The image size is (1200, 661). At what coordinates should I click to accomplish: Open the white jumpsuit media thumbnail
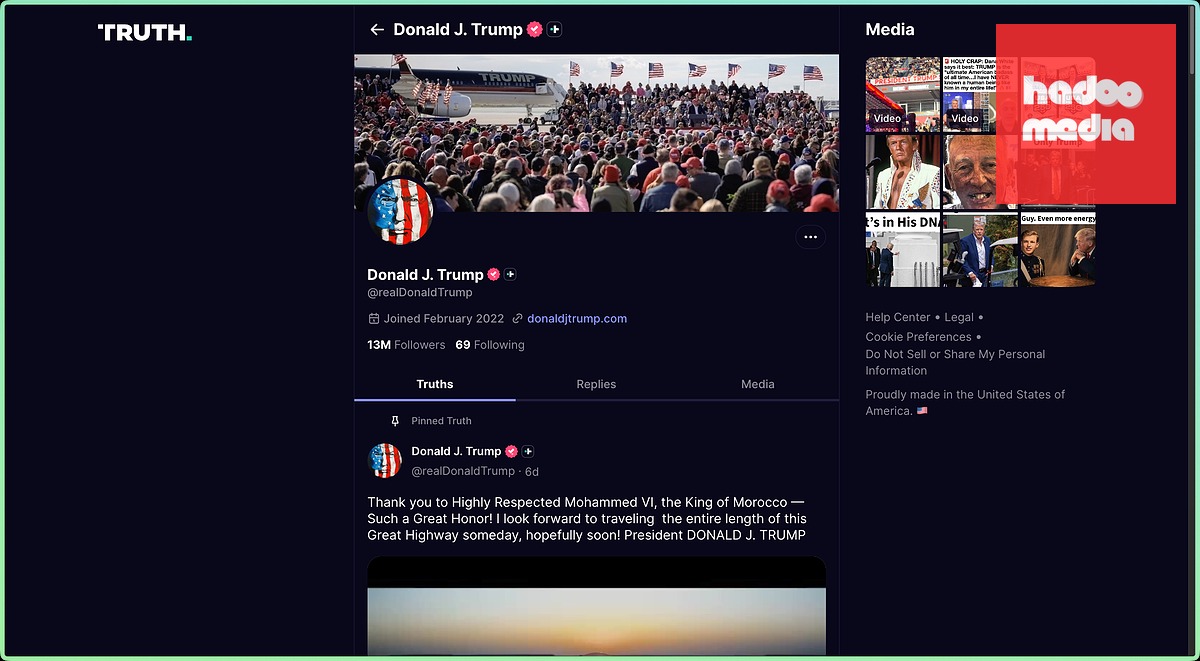pyautogui.click(x=903, y=172)
